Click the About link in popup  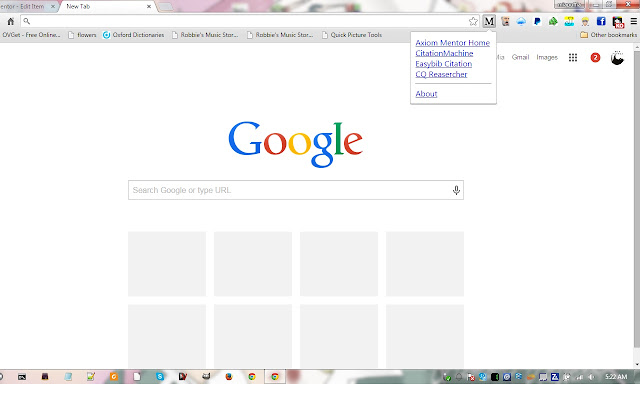point(426,94)
